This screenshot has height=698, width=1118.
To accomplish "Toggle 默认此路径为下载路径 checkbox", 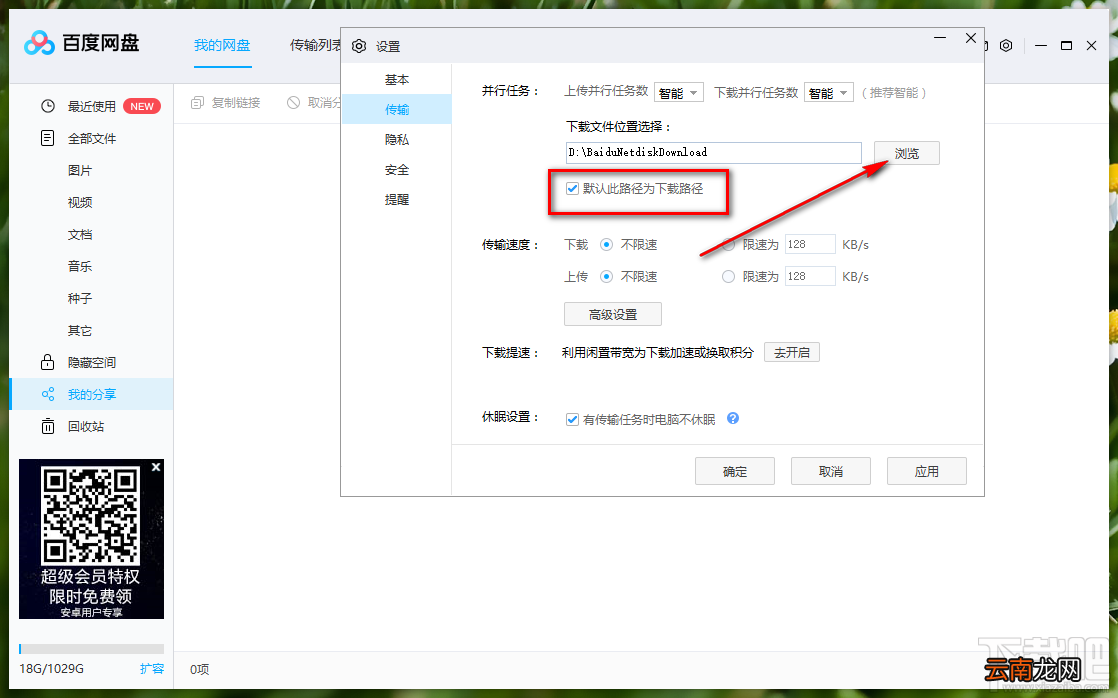I will [572, 189].
